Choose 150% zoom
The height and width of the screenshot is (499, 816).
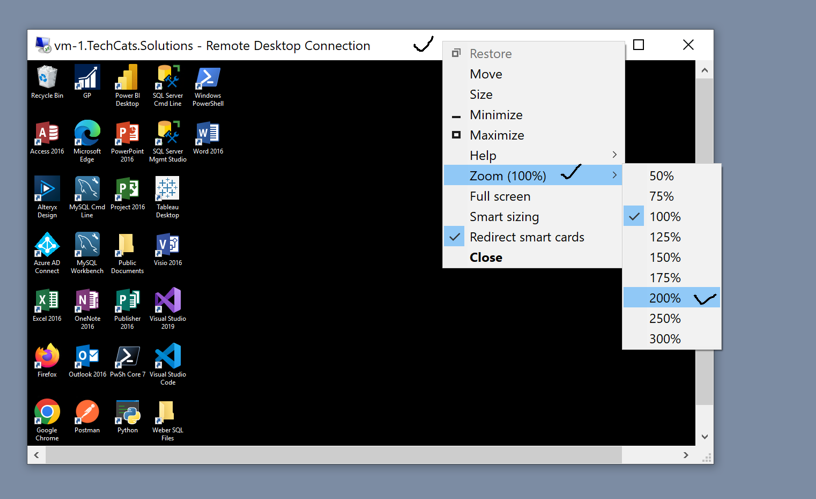[671, 258]
